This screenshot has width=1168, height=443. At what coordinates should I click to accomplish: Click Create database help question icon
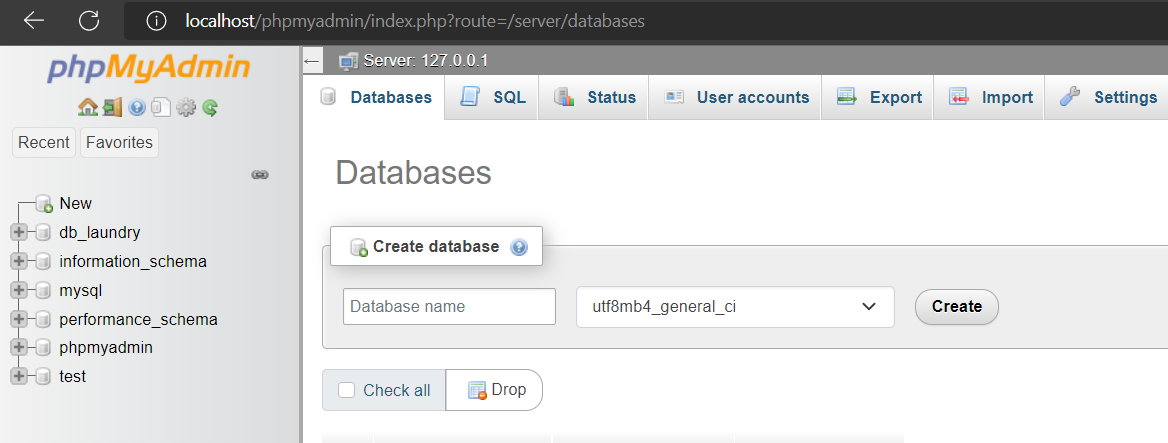pos(519,247)
